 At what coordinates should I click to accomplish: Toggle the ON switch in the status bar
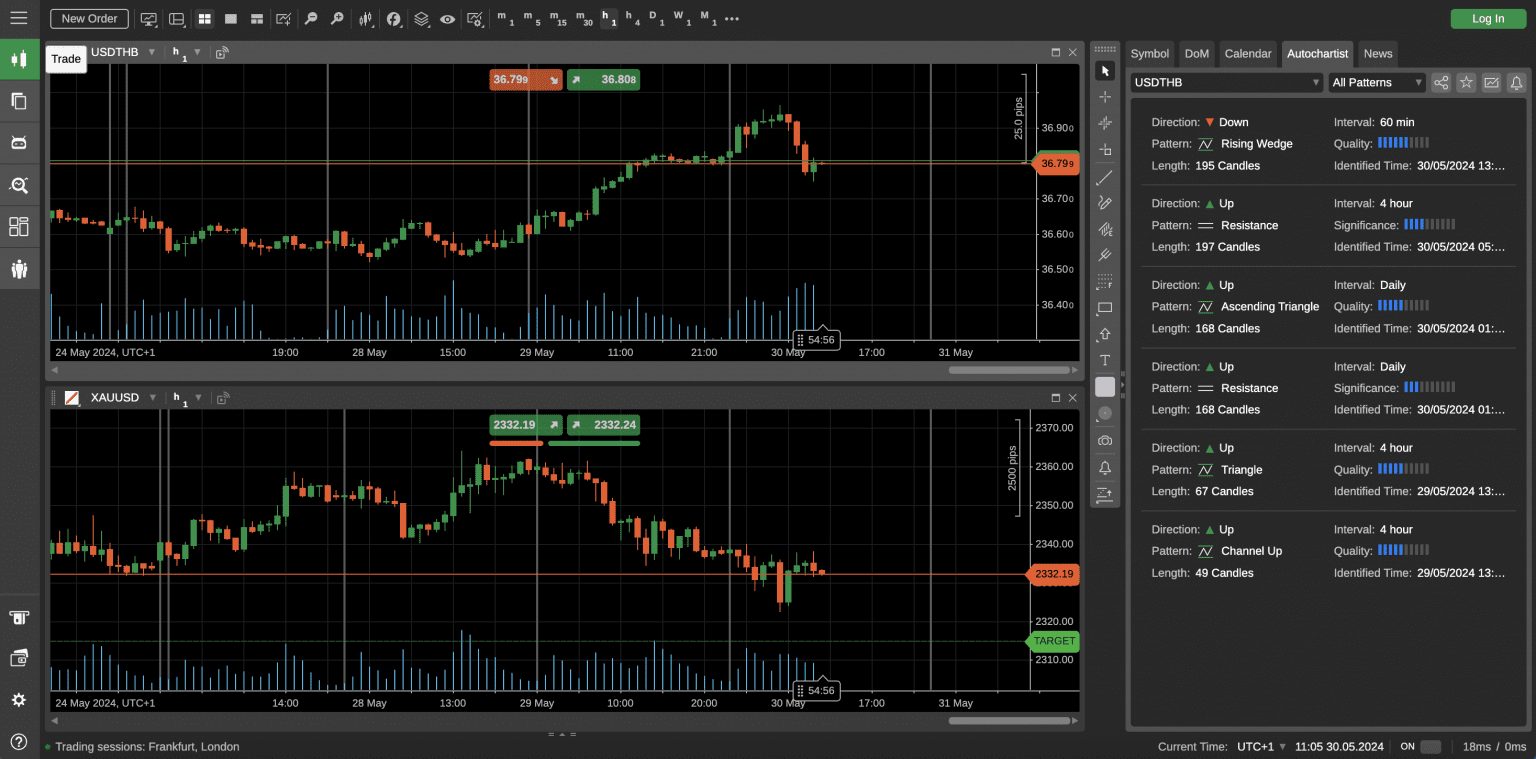pos(1431,747)
